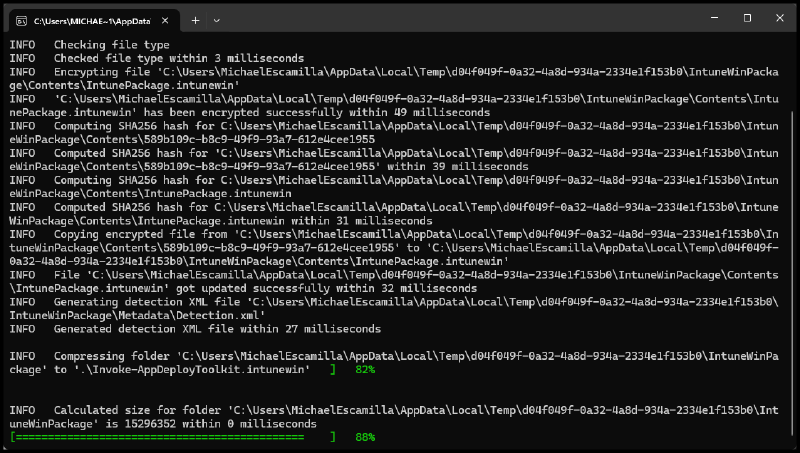Click 'Encrypting file' log line
This screenshot has height=453, width=800.
click(98, 72)
